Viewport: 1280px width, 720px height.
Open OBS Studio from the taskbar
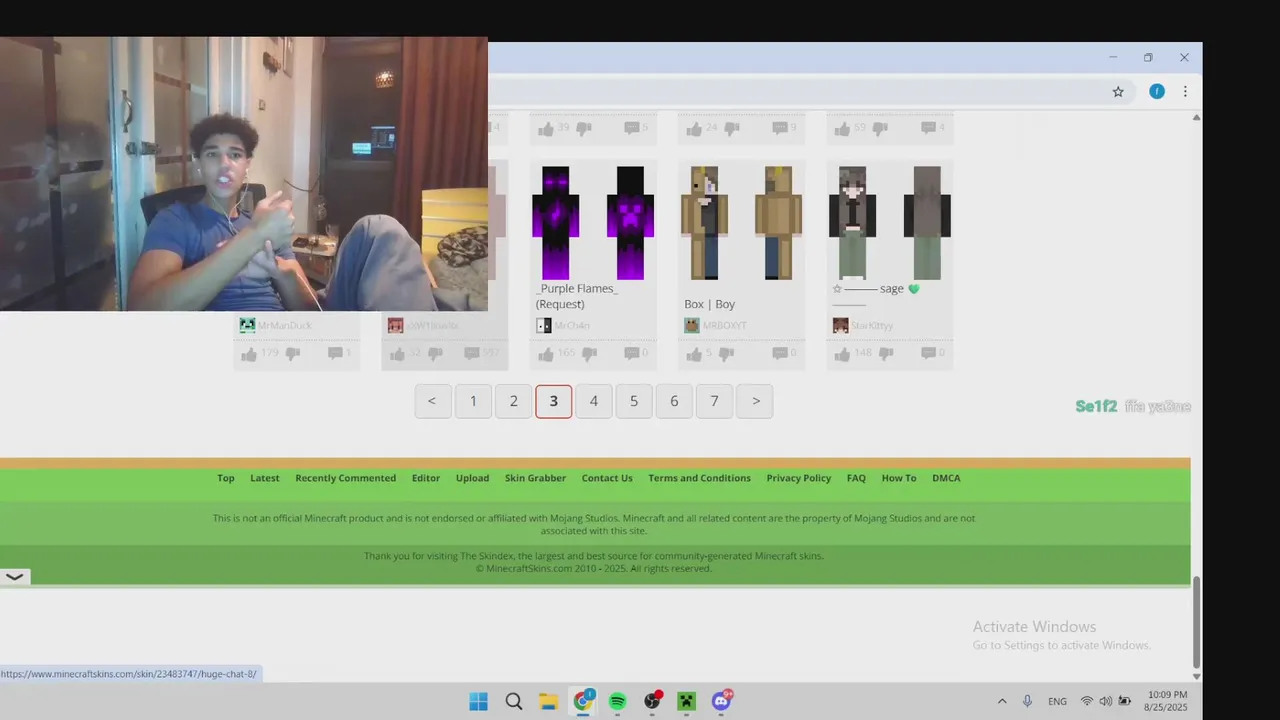pos(652,701)
